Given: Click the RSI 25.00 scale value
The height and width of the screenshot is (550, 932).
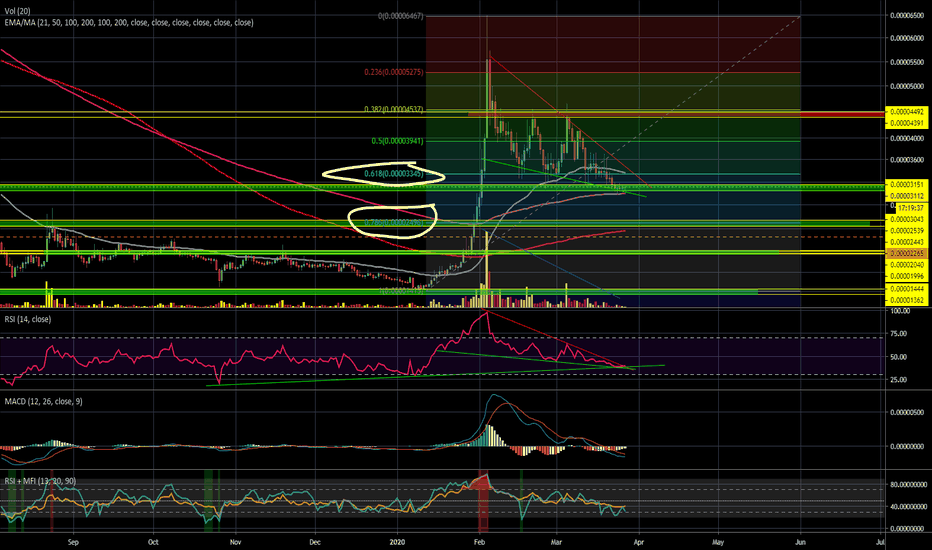Looking at the screenshot, I should click(898, 379).
